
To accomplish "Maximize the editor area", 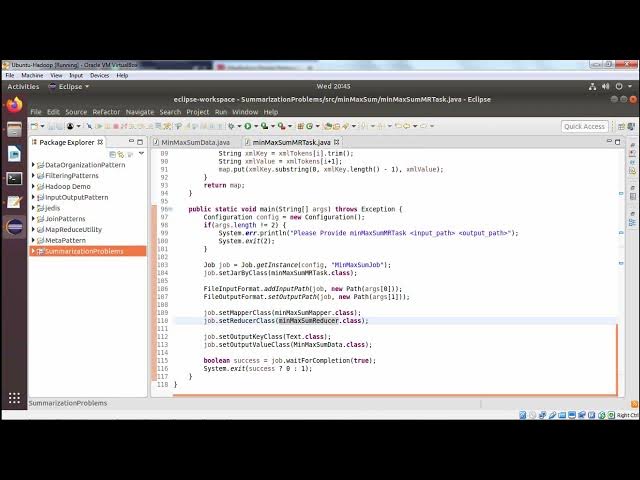I will tap(618, 142).
